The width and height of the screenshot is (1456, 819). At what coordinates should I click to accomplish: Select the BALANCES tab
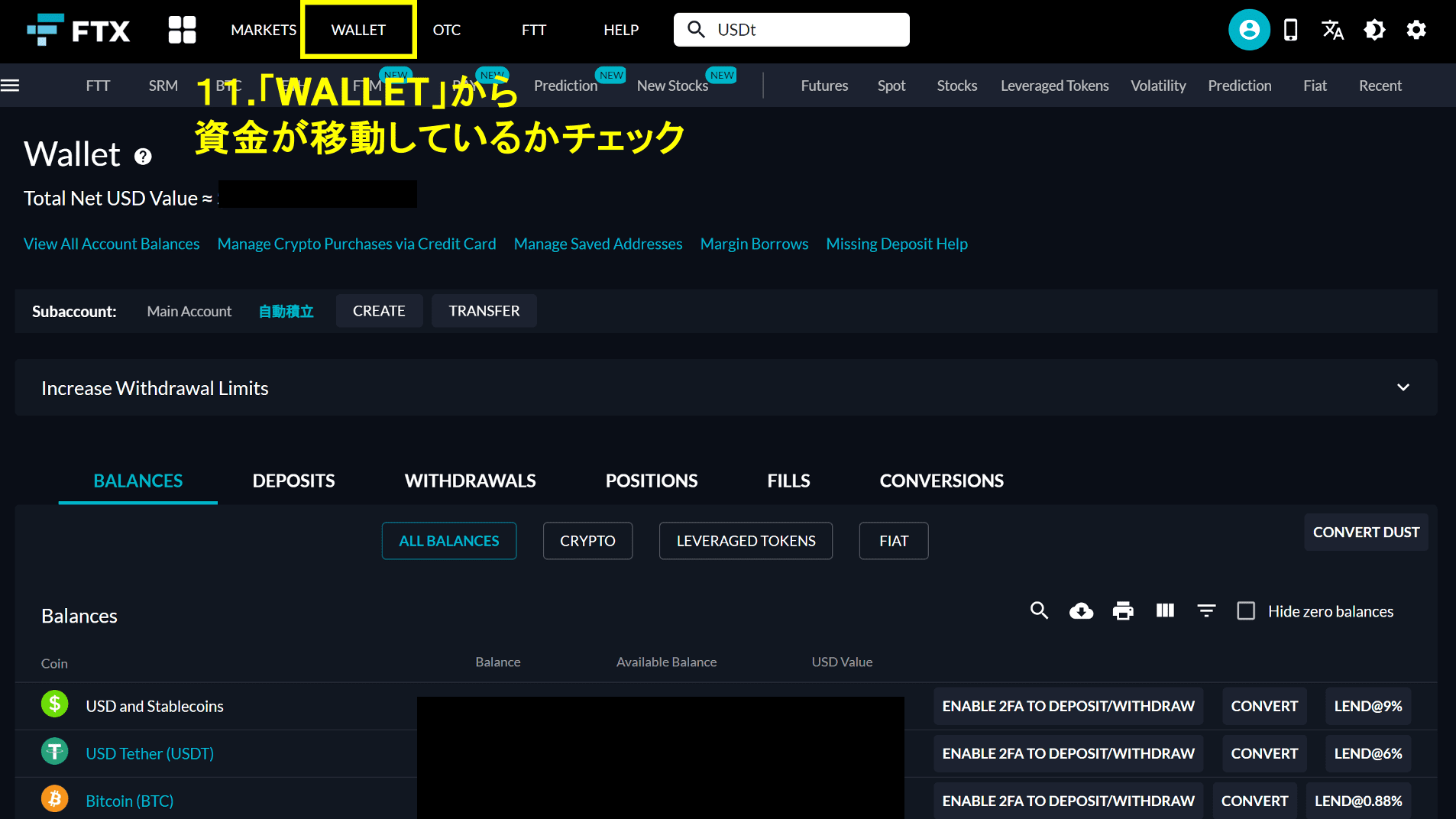[138, 481]
